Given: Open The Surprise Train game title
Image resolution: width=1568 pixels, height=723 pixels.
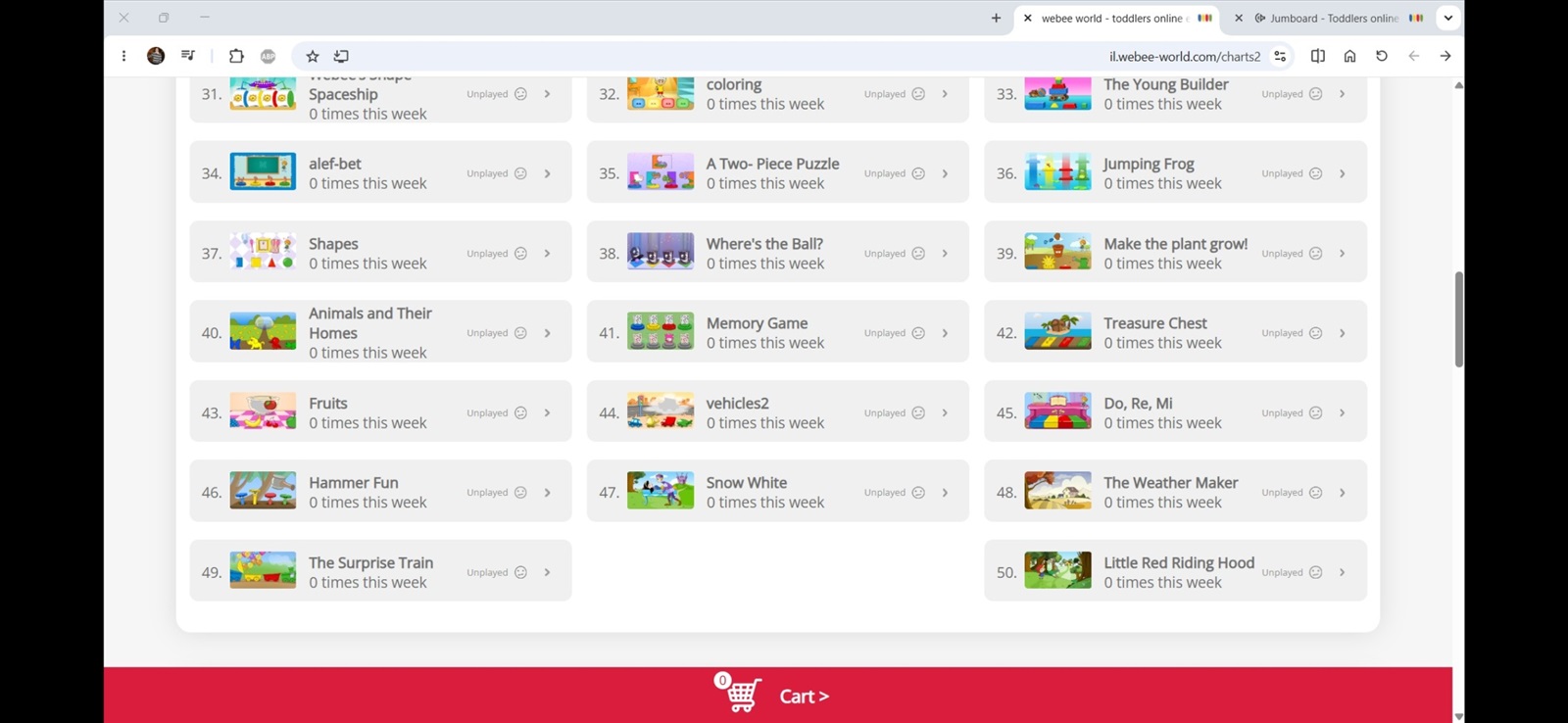Looking at the screenshot, I should pyautogui.click(x=370, y=563).
